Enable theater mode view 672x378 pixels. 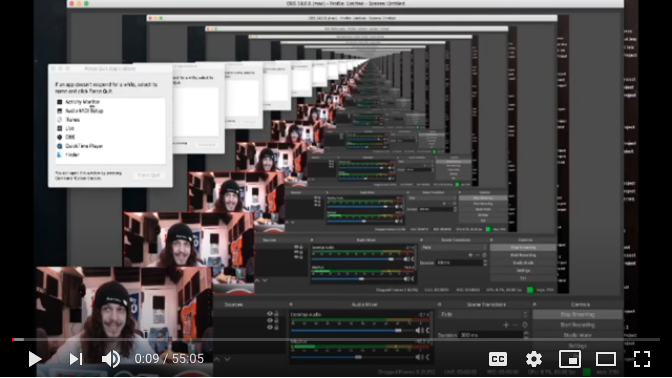606,359
